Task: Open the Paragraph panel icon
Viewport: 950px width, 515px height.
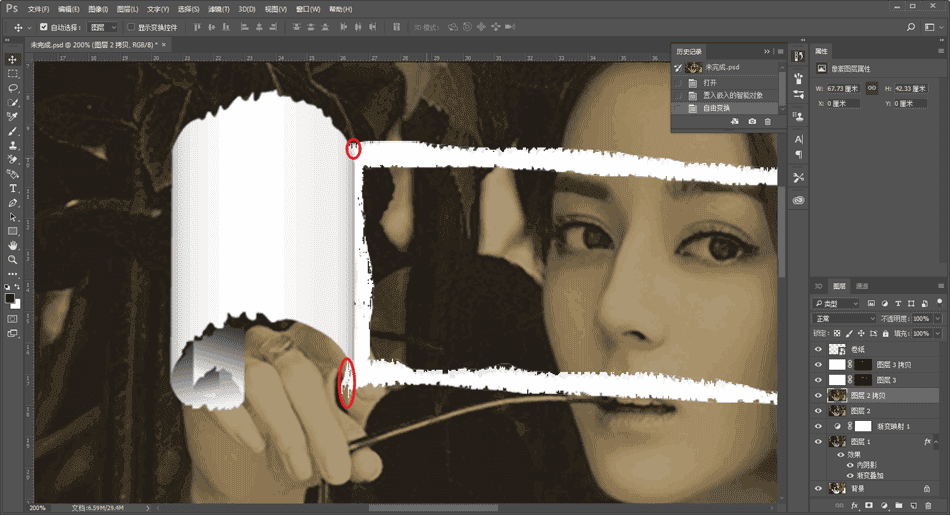Action: coord(799,154)
